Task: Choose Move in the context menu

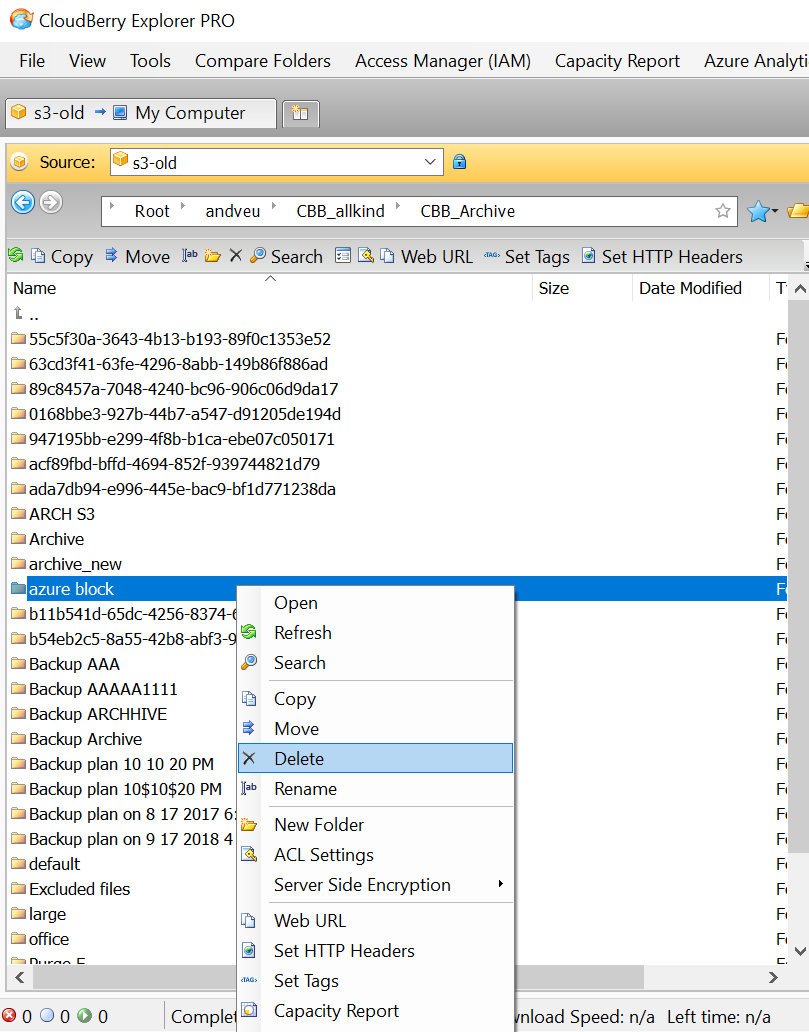Action: (x=375, y=729)
